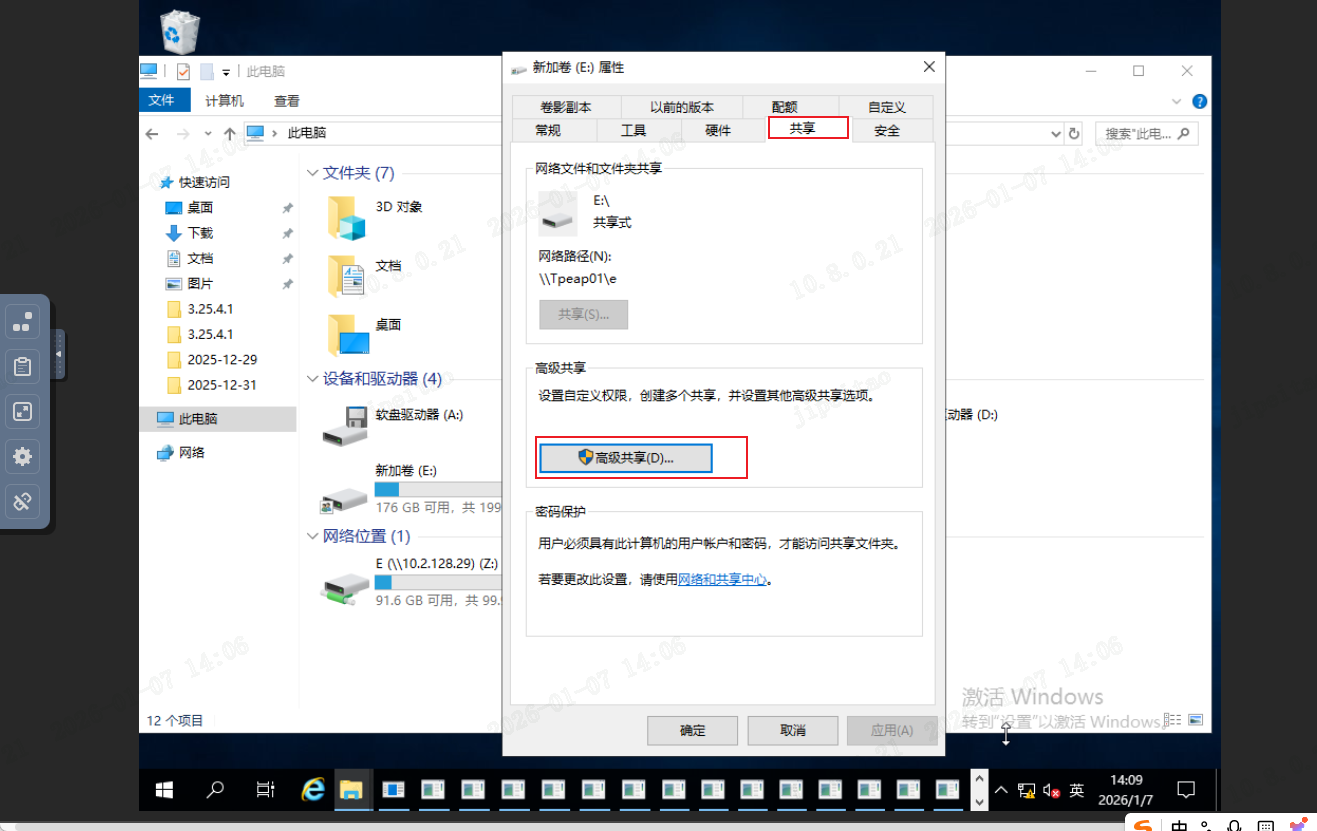Open the Windows Start menu

coord(164,790)
